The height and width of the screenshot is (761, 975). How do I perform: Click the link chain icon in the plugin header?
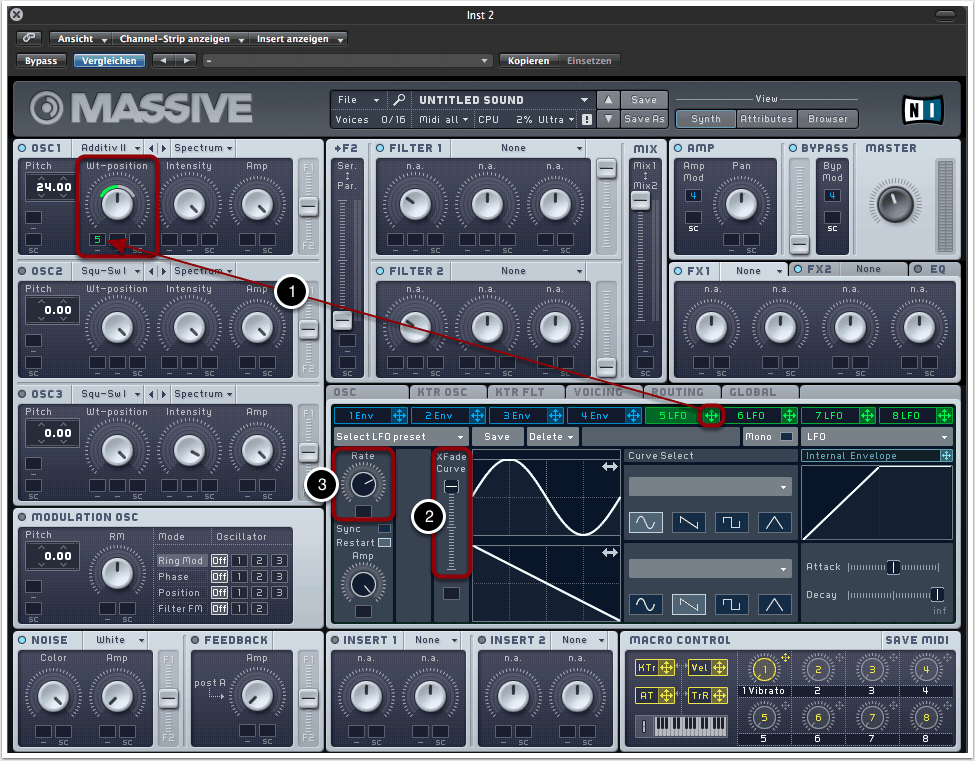coord(29,39)
